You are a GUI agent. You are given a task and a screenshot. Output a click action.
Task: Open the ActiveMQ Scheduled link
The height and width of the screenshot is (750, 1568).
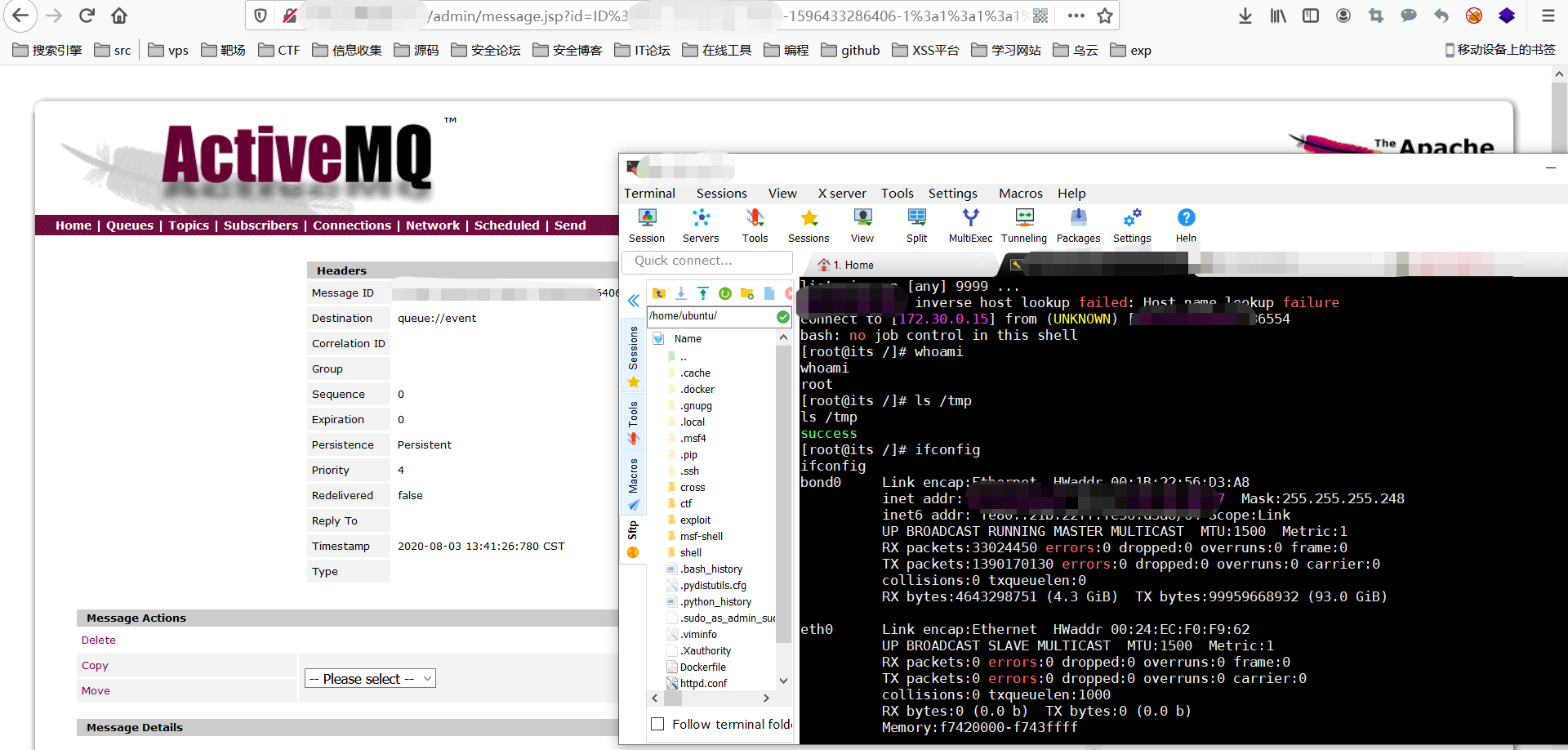pyautogui.click(x=507, y=225)
